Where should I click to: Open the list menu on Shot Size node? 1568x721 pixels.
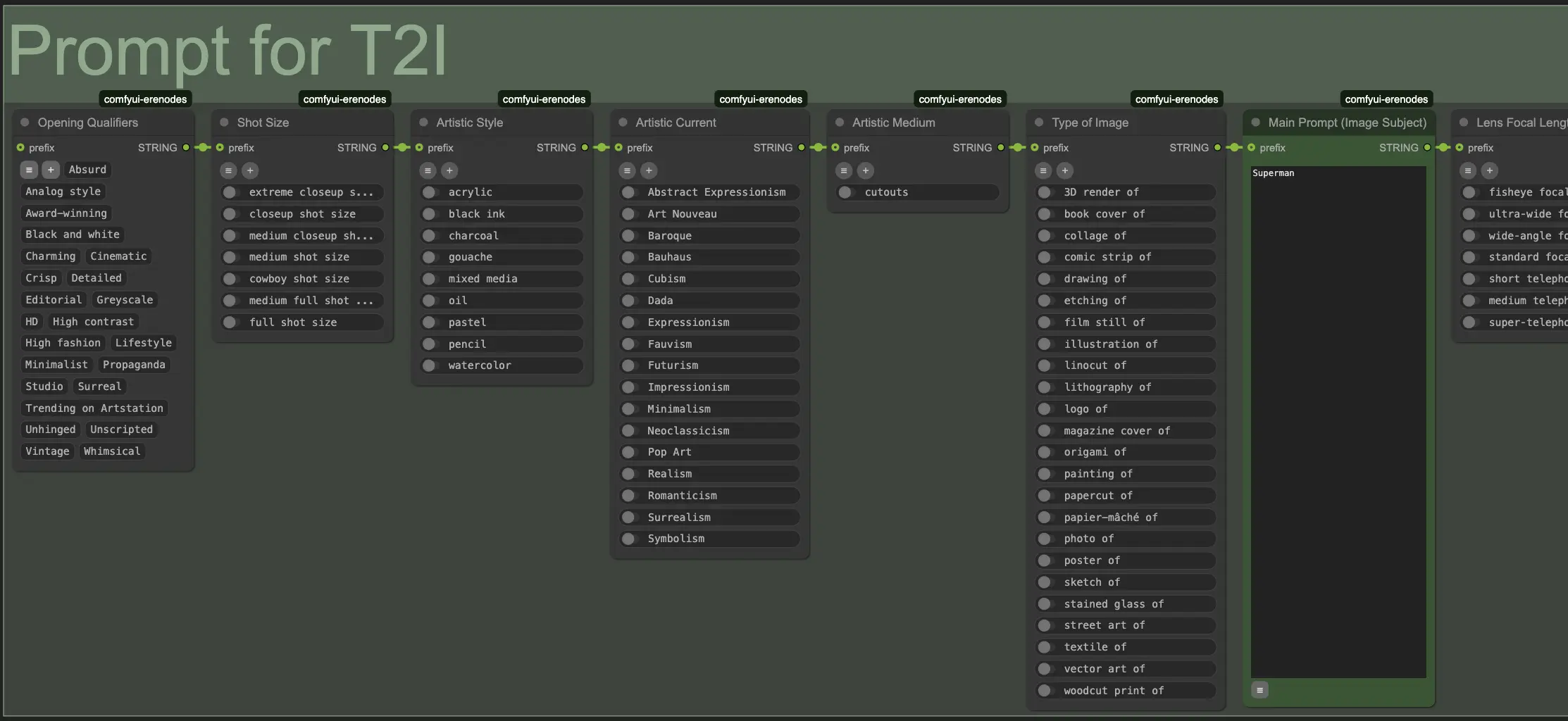pos(228,170)
